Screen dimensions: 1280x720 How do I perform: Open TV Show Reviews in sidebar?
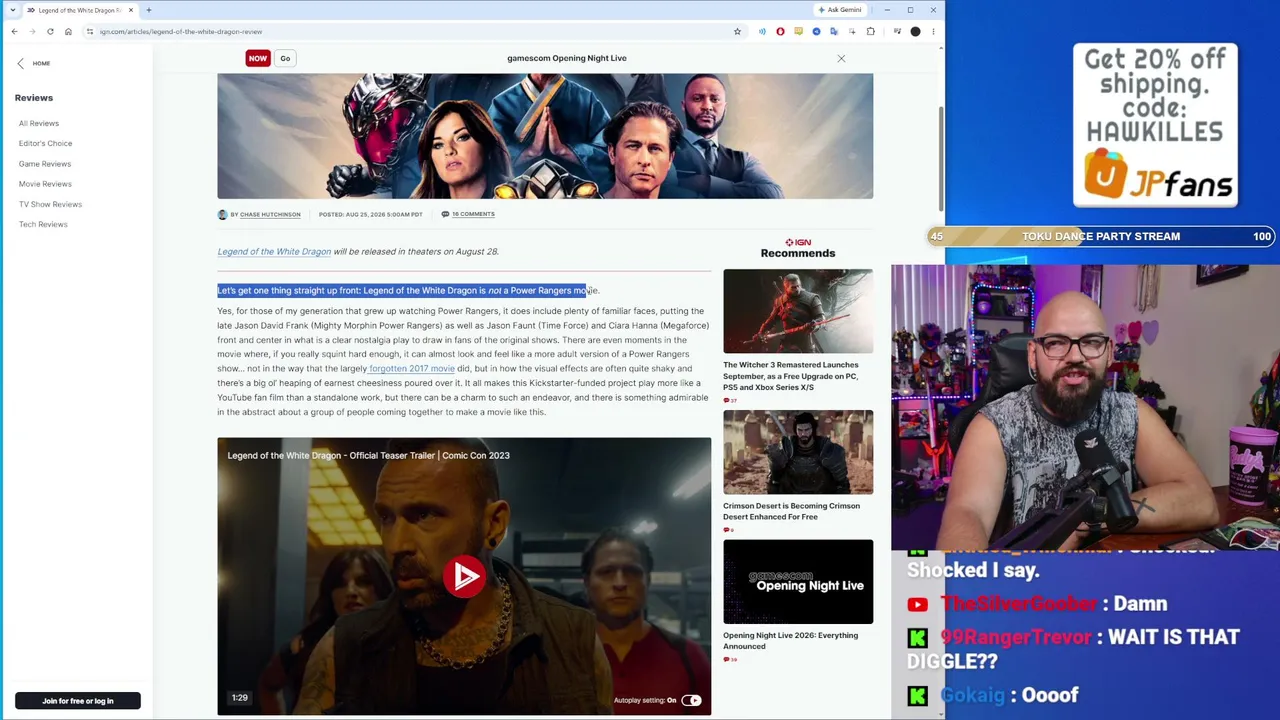[50, 204]
